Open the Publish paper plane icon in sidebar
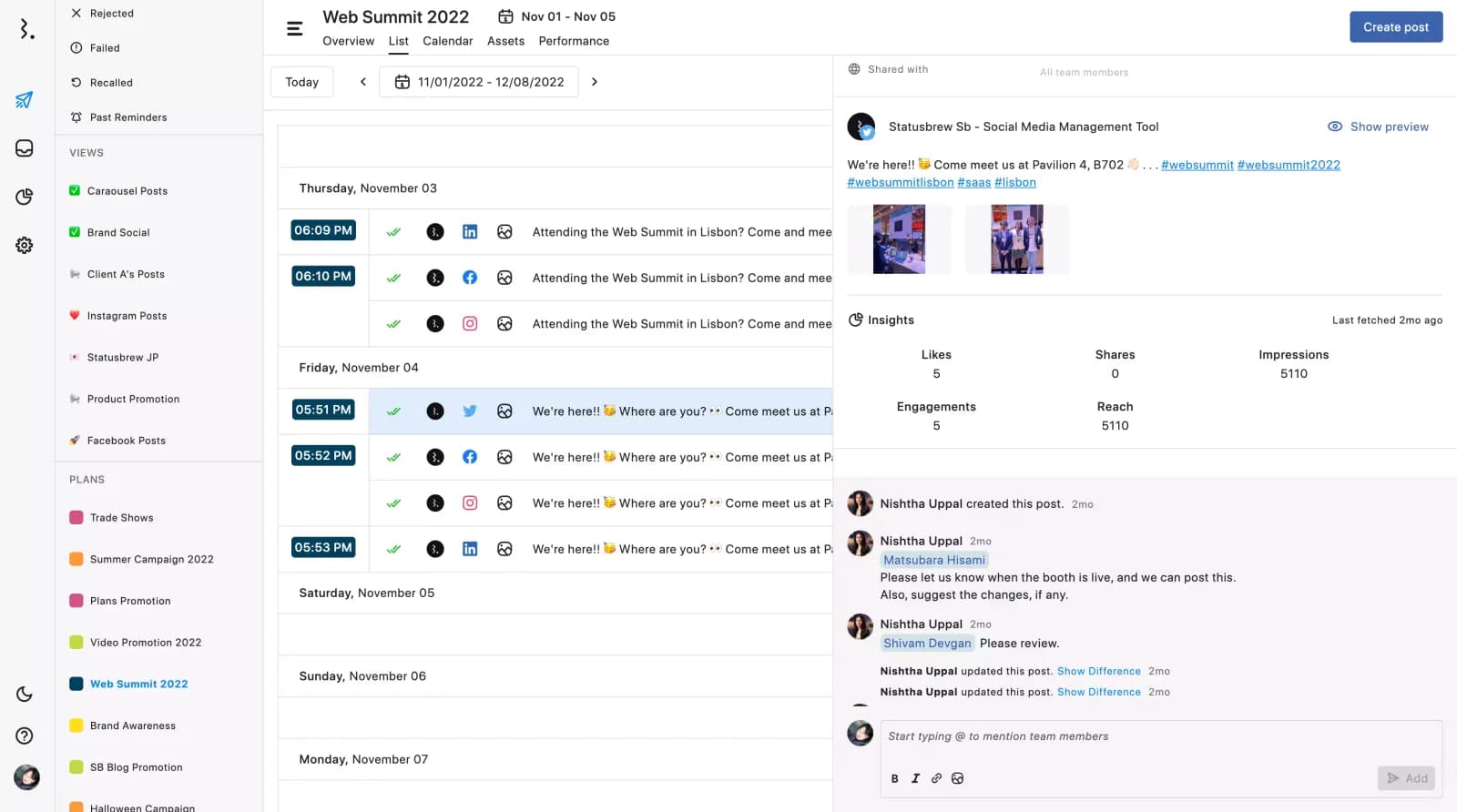The width and height of the screenshot is (1457, 812). pos(25,100)
